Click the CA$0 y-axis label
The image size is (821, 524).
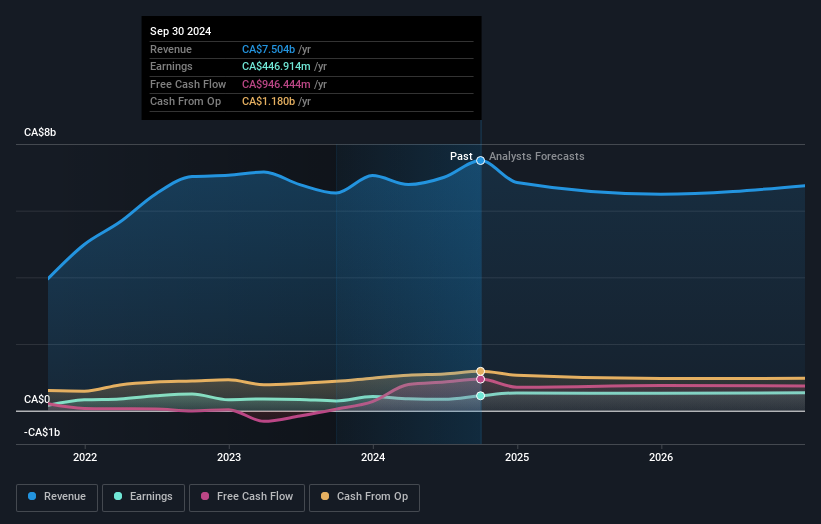37,399
